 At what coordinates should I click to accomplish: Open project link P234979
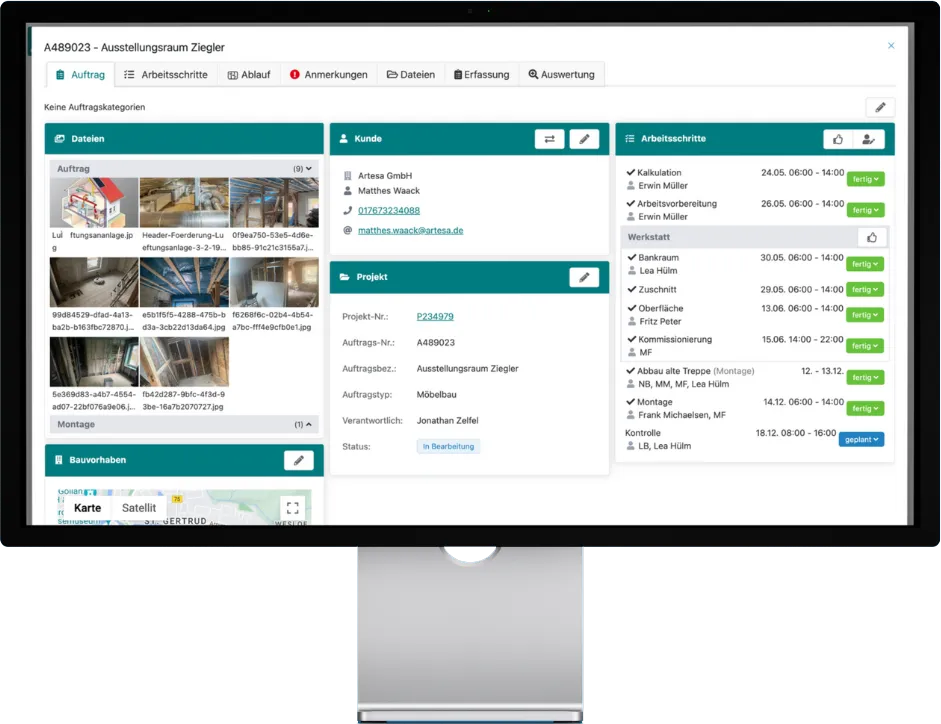click(x=435, y=317)
